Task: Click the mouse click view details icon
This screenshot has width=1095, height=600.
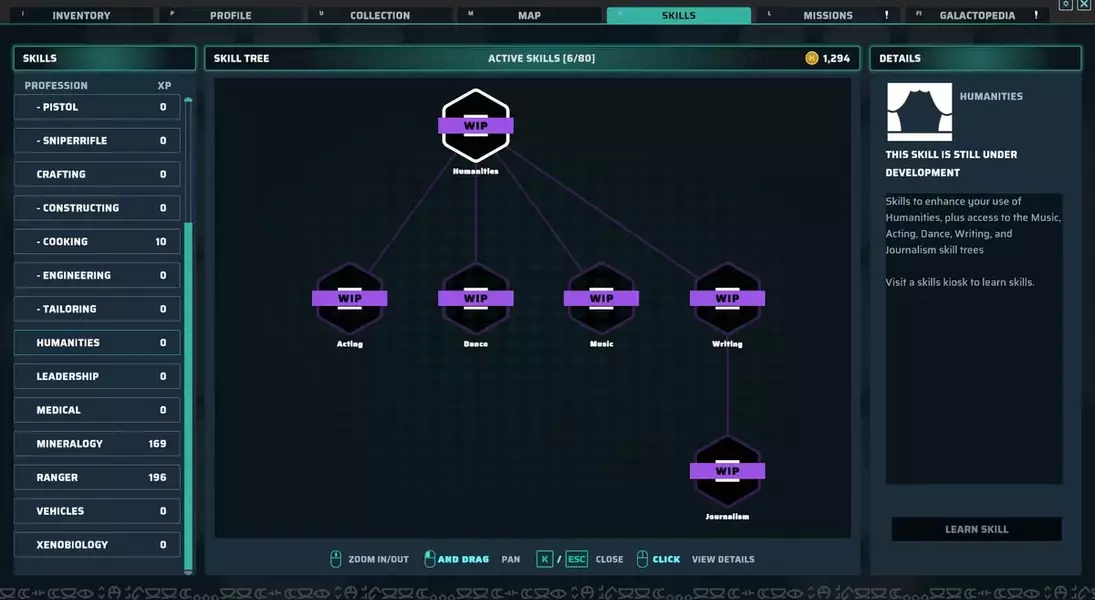Action: pyautogui.click(x=642, y=559)
